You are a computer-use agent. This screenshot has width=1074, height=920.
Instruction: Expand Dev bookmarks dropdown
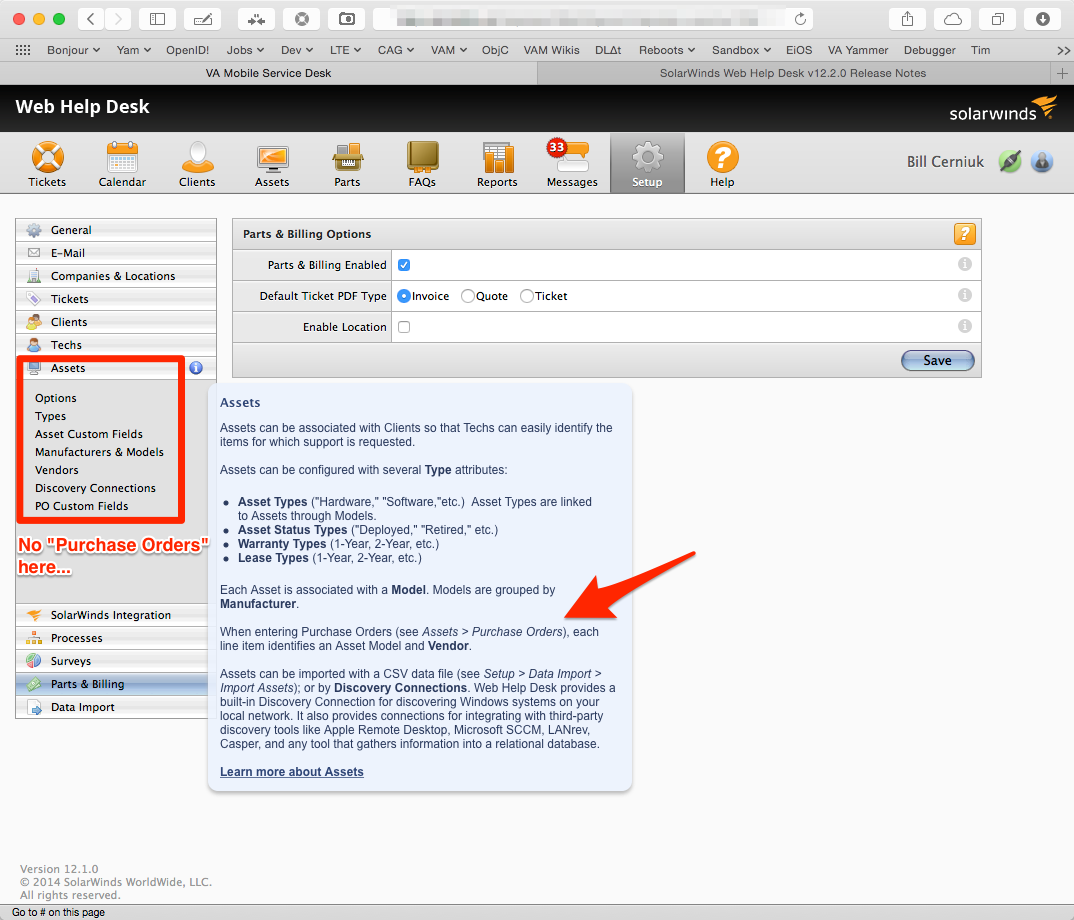click(297, 50)
